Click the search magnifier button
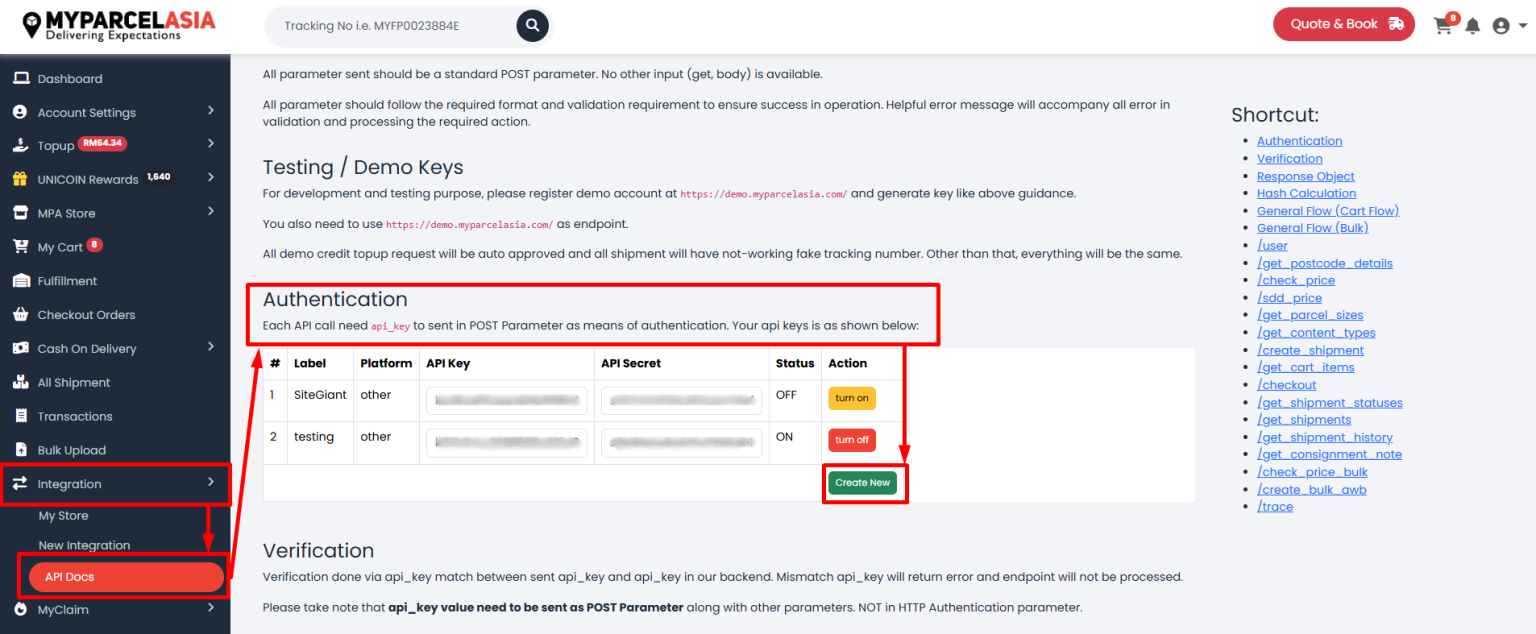Viewport: 1536px width, 634px height. point(532,25)
